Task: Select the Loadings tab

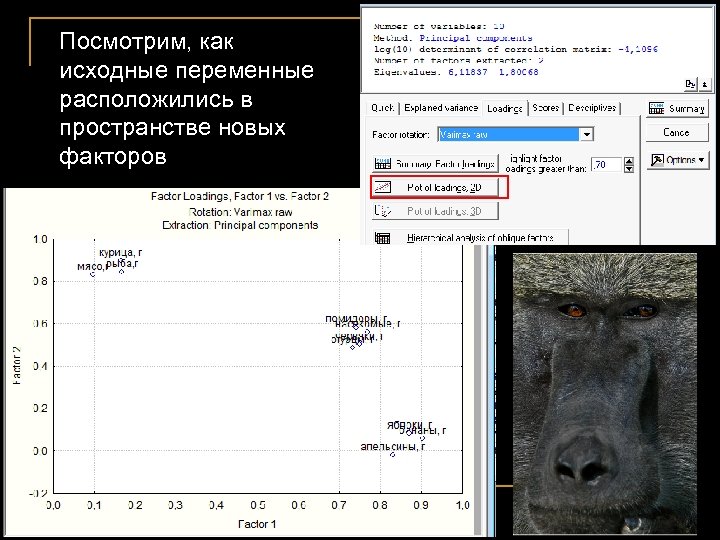Action: [505, 108]
